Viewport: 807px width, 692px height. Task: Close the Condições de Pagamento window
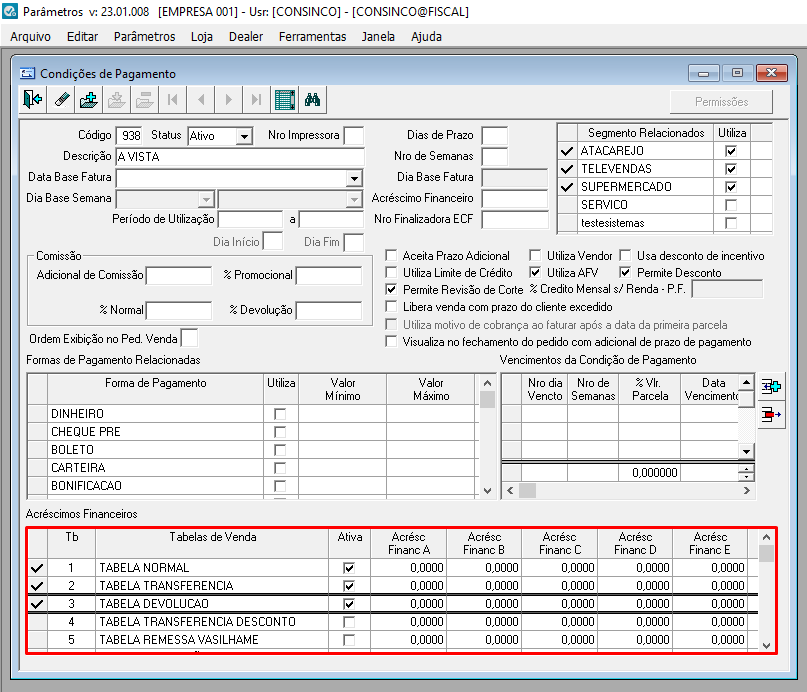click(x=771, y=73)
